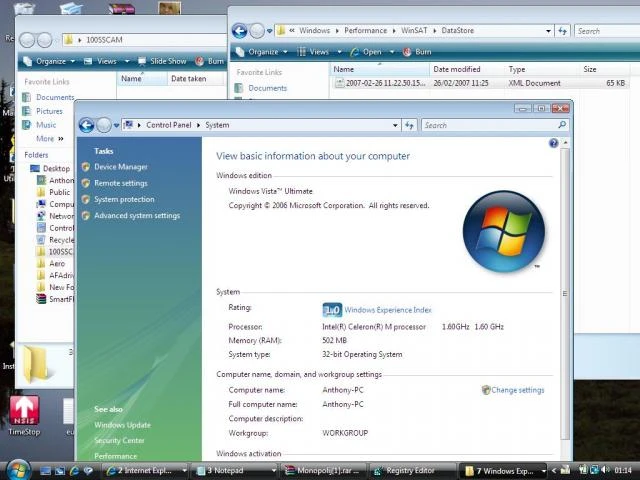Open Device Manager task link

(x=121, y=167)
